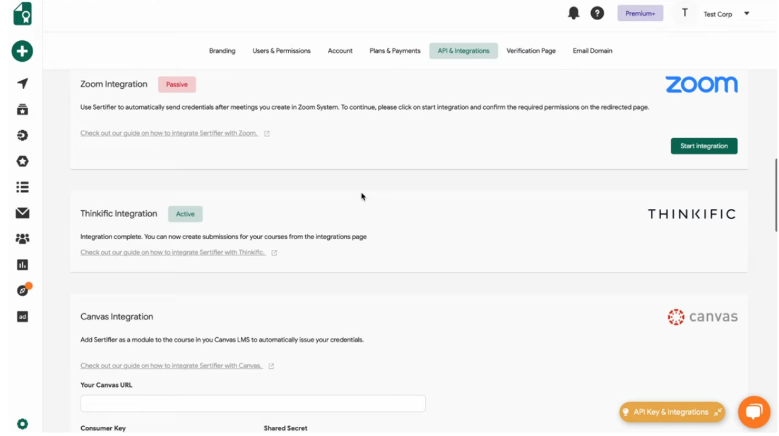Click the external link icon beside Canvas guide

click(x=271, y=366)
